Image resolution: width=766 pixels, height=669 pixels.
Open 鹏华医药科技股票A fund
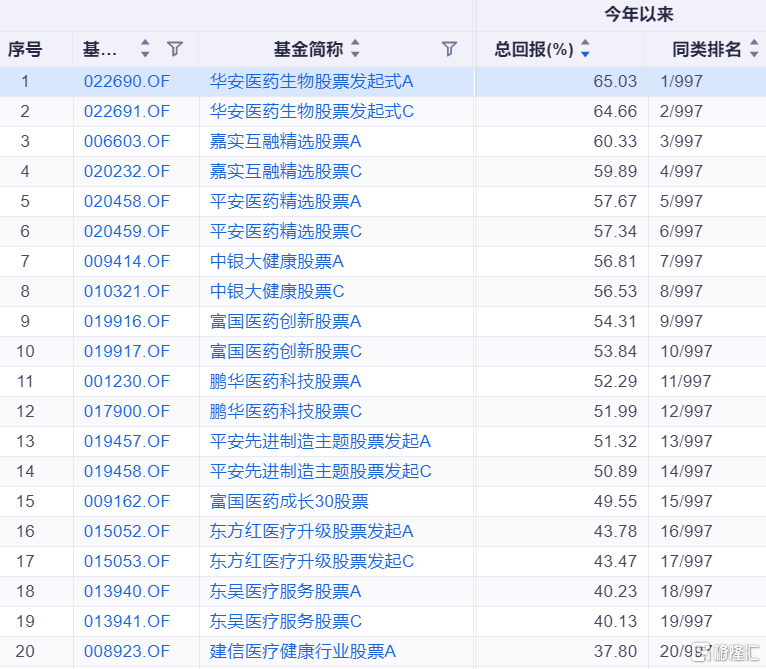tap(286, 381)
